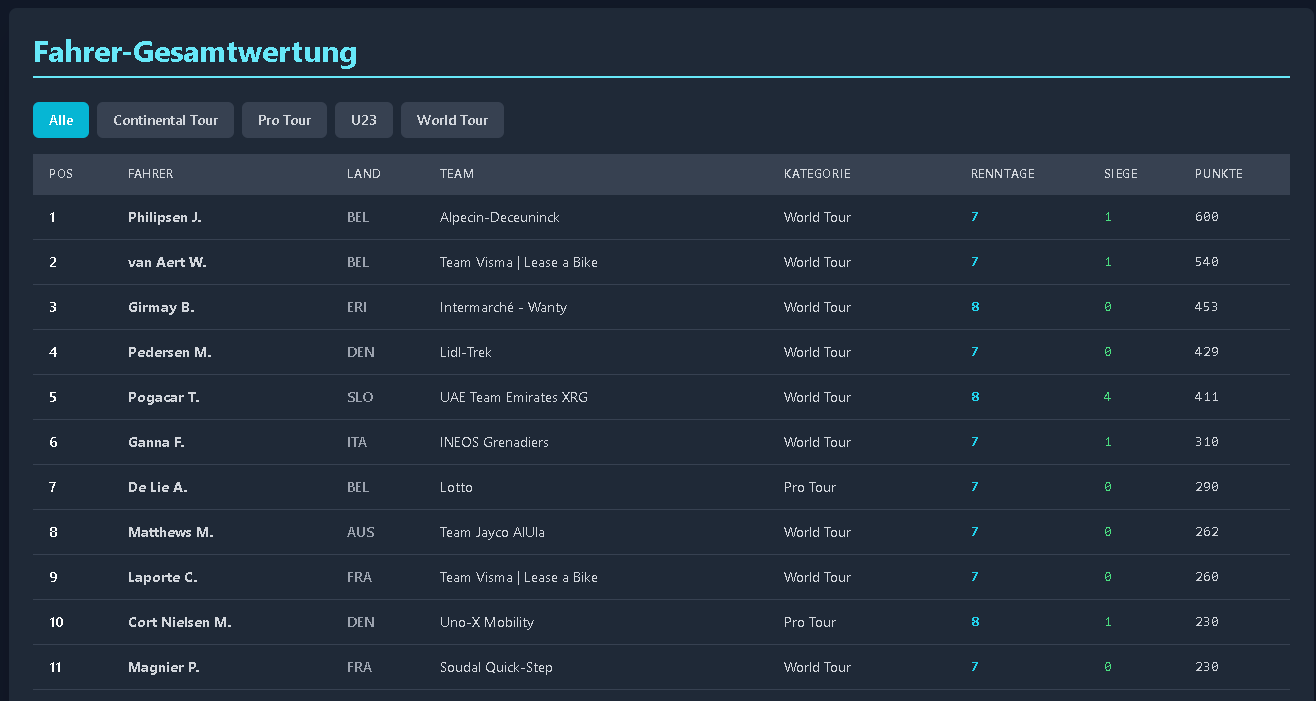Screen dimensions: 1316x701
Task: Sort by the Punkte column header
Action: point(1218,174)
